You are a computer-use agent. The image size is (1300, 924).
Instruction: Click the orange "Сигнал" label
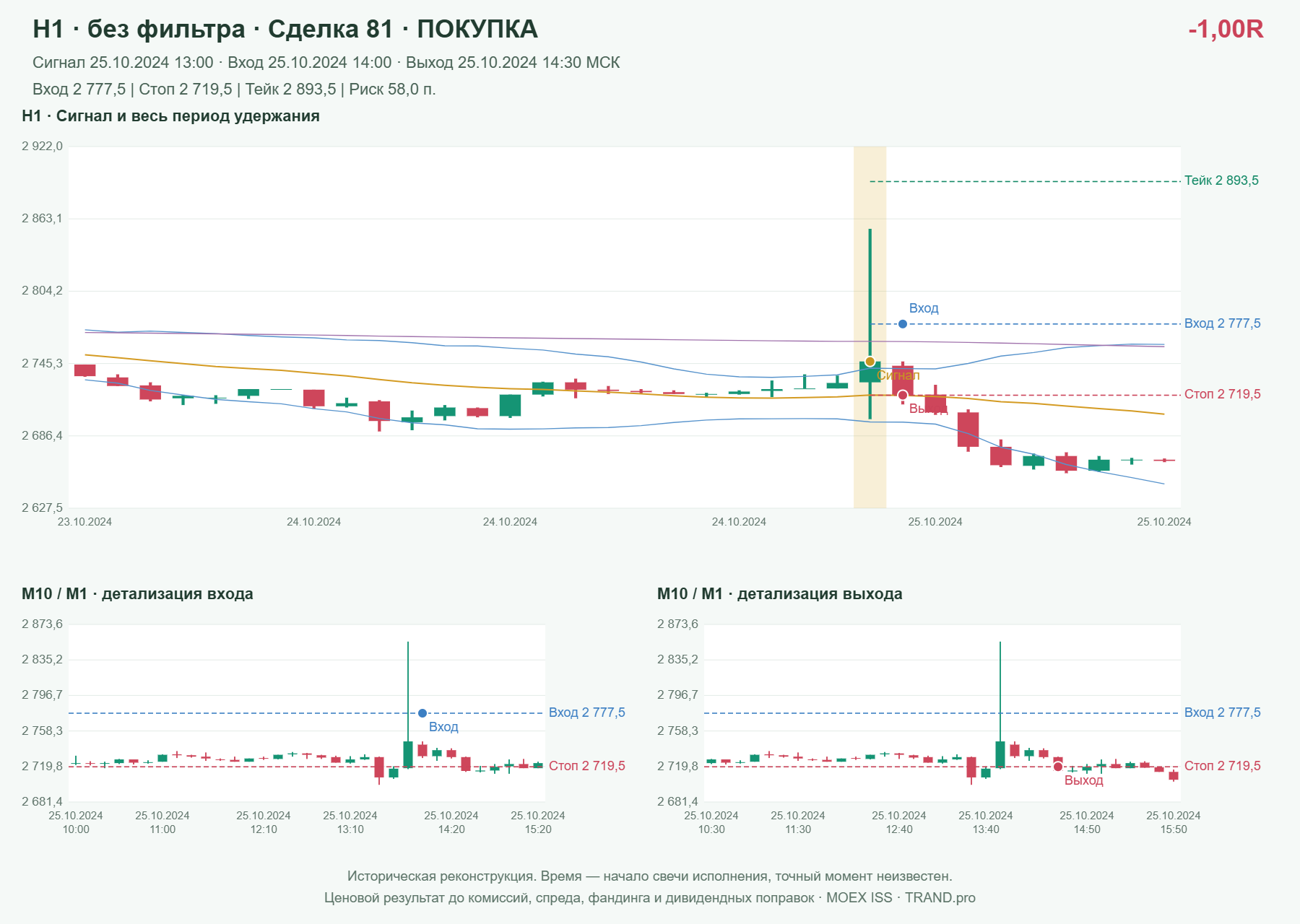pos(898,375)
